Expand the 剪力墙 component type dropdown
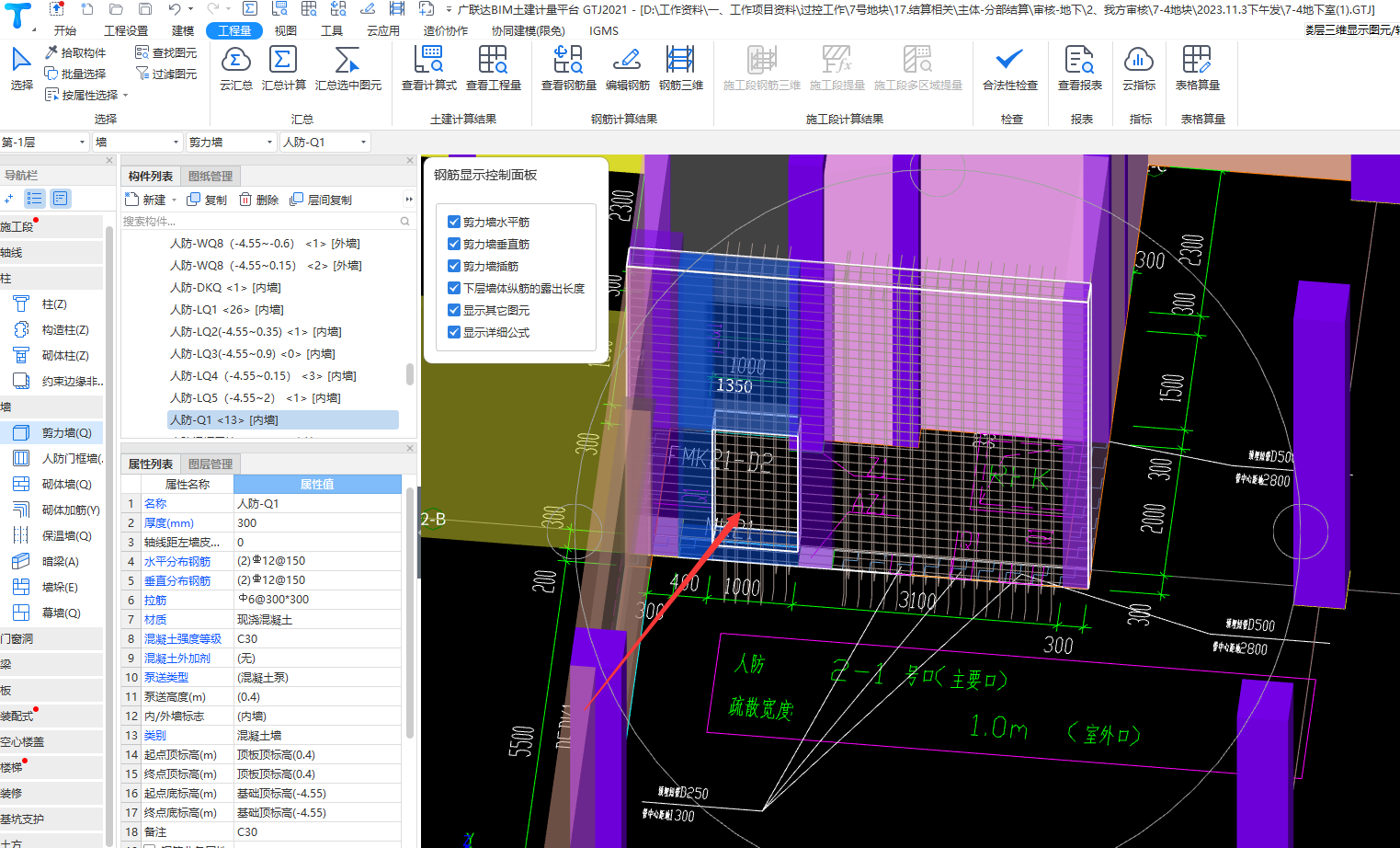Screen dimensions: 1400x848 point(269,143)
